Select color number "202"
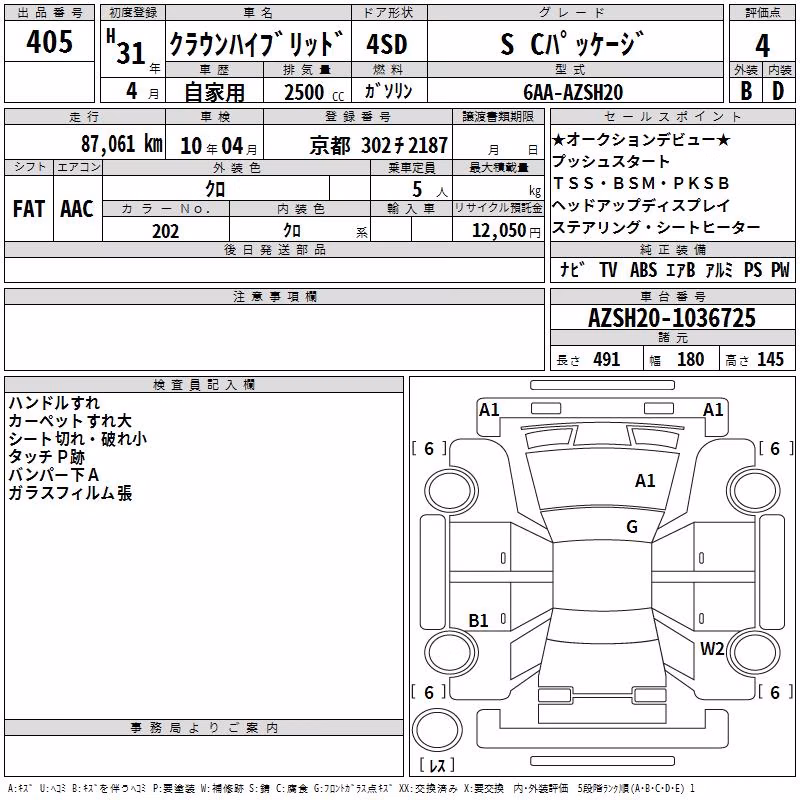Image resolution: width=800 pixels, height=800 pixels. pyautogui.click(x=165, y=232)
